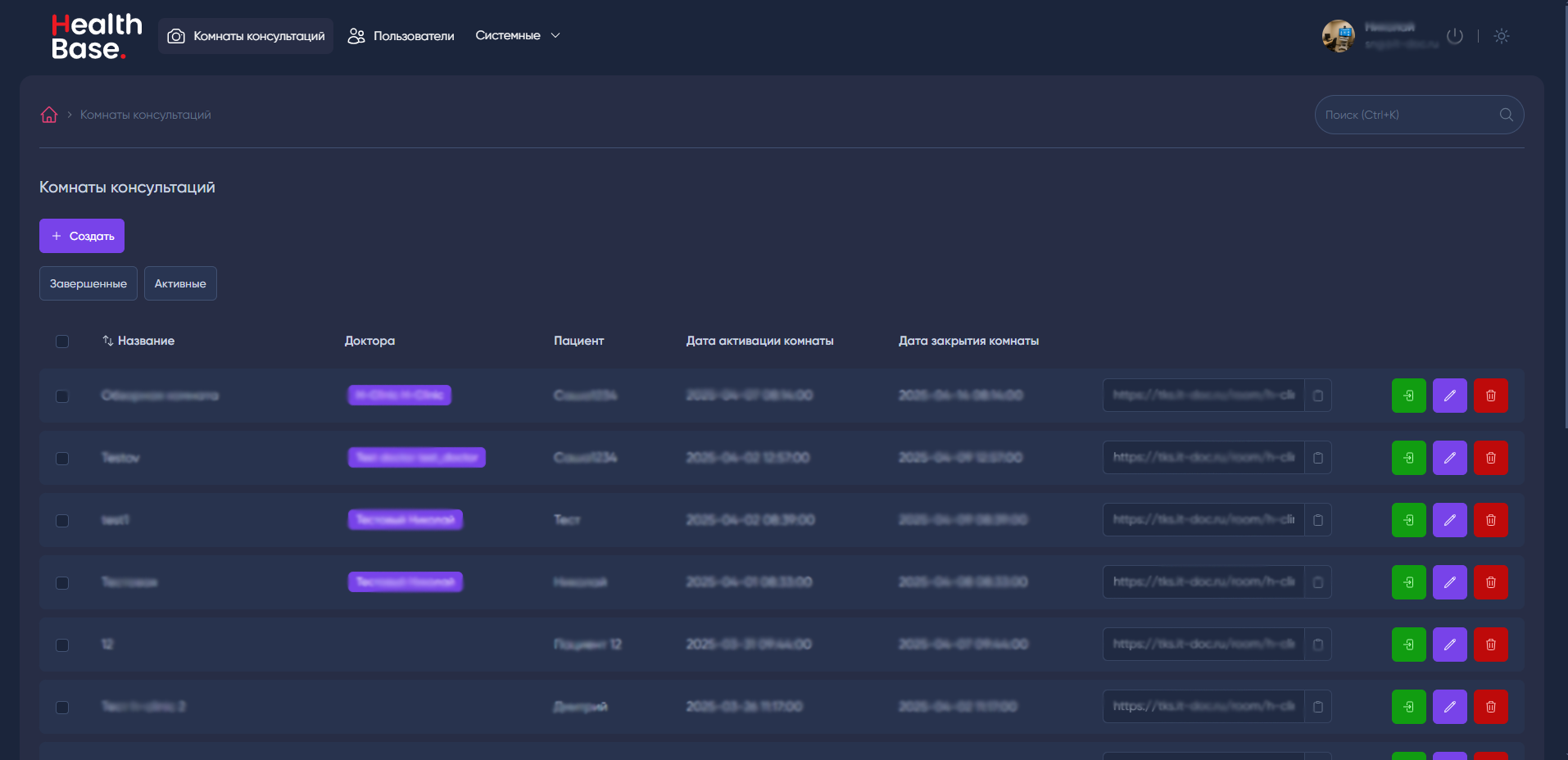
Task: Copy link of room activated 2025-04-01 08:33:00
Action: tap(1318, 582)
